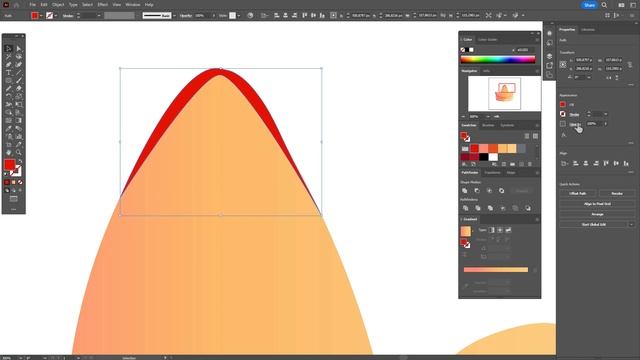Select the Type tool
Image resolution: width=640 pixels, height=360 pixels.
tap(9, 72)
